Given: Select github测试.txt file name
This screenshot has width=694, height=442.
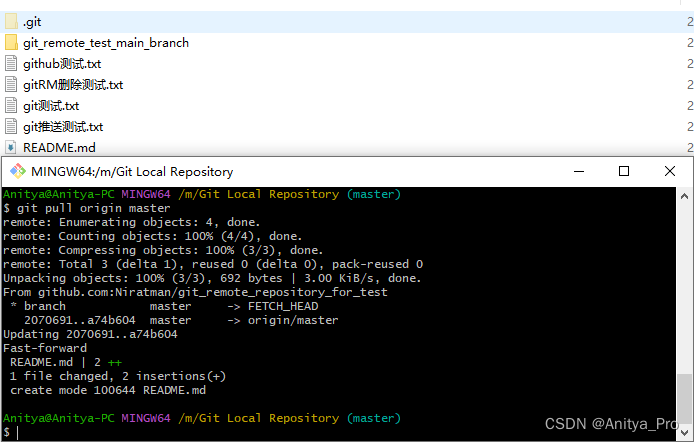Looking at the screenshot, I should (62, 64).
